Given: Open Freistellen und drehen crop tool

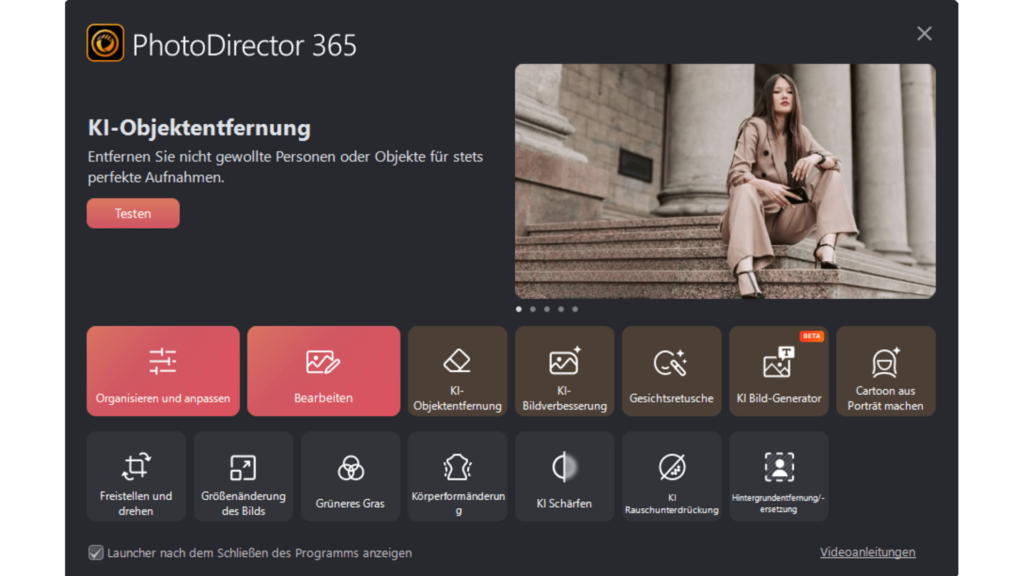Looking at the screenshot, I should click(136, 476).
